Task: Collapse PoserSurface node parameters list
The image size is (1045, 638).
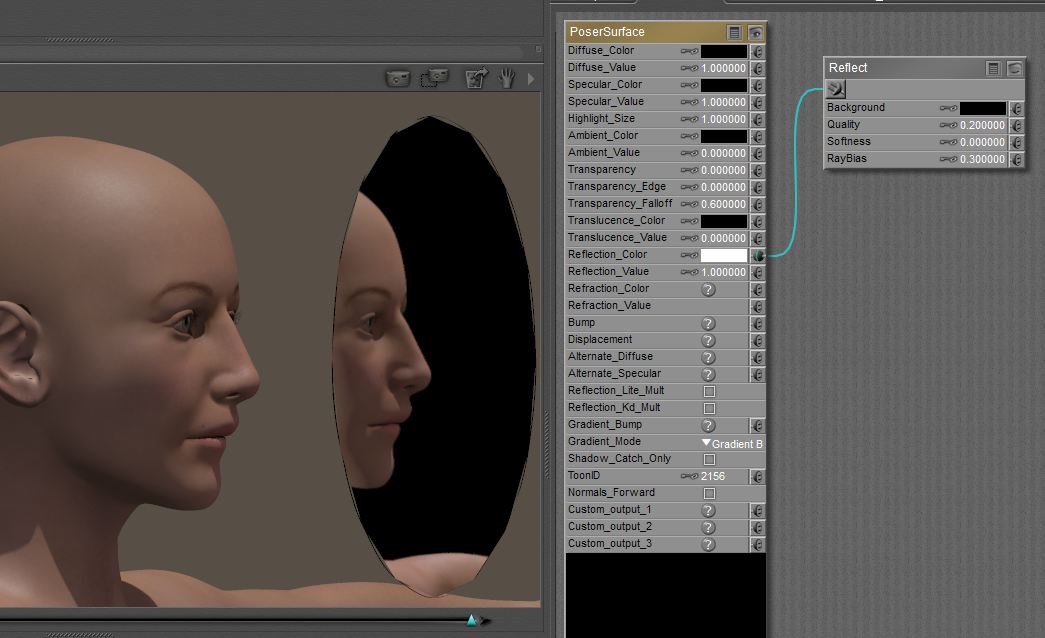Action: 735,32
